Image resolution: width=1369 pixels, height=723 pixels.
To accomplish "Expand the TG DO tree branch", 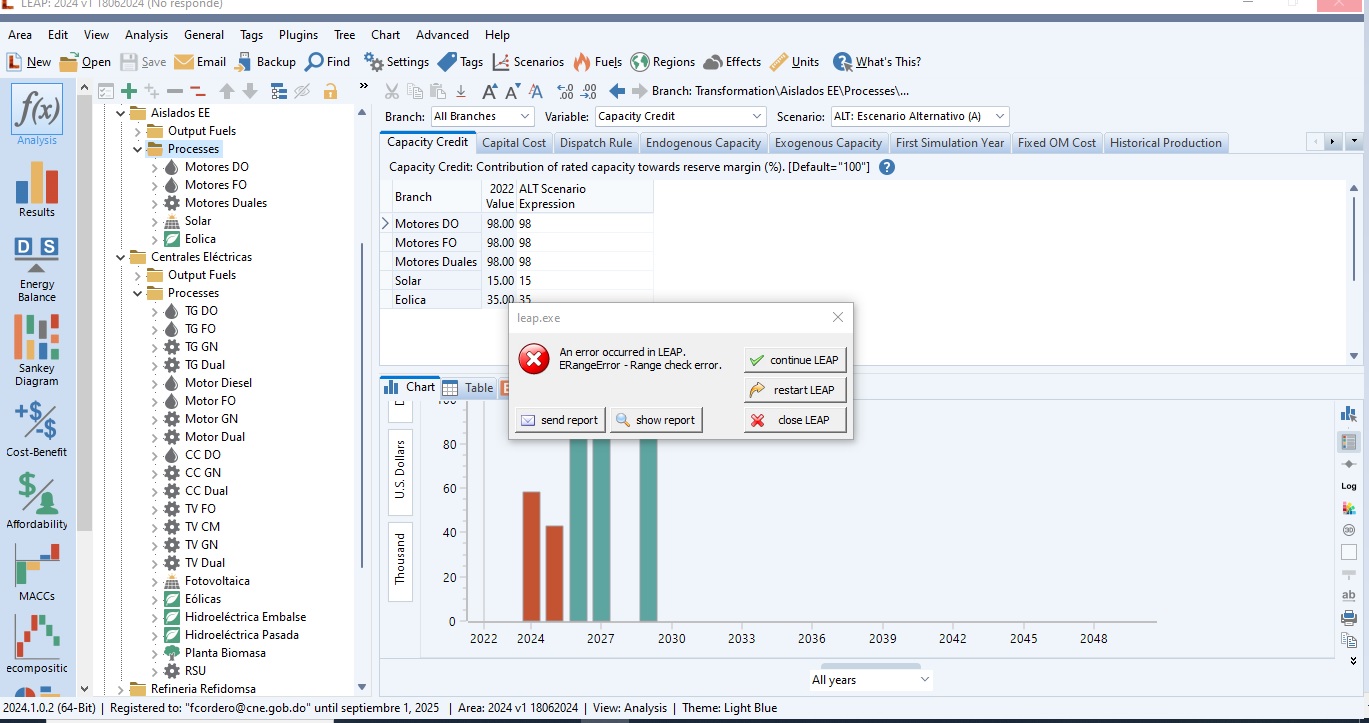I will pyautogui.click(x=155, y=311).
